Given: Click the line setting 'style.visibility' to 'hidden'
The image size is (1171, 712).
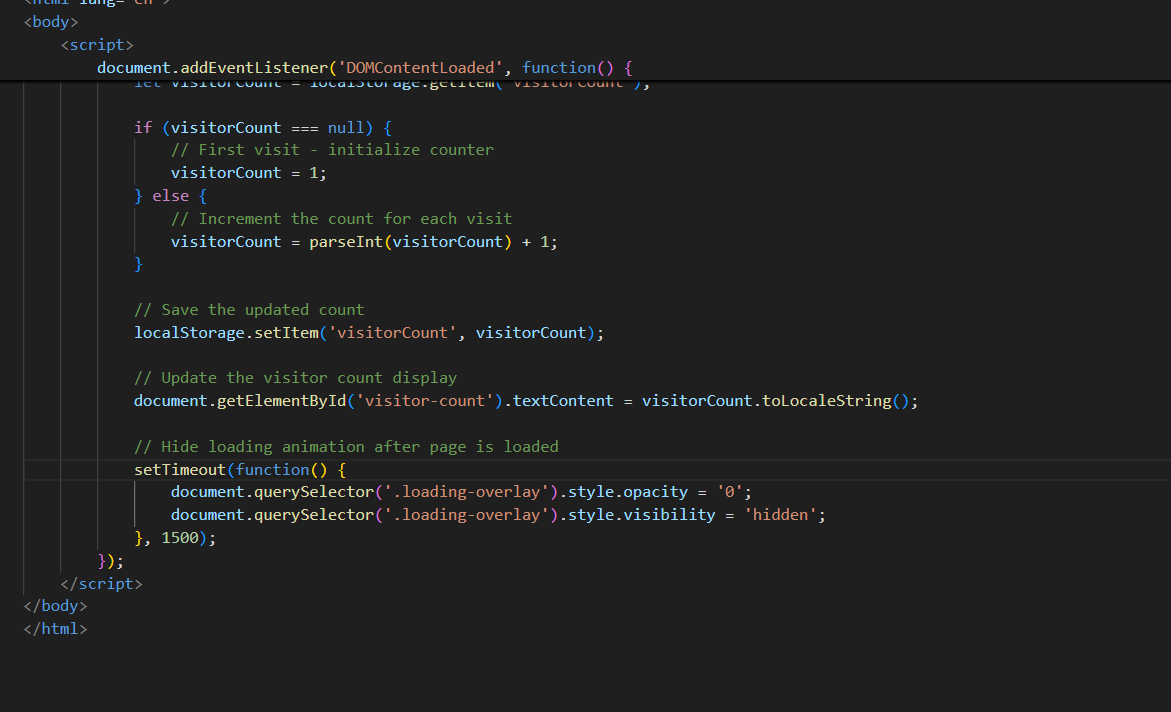Looking at the screenshot, I should click(x=498, y=515).
